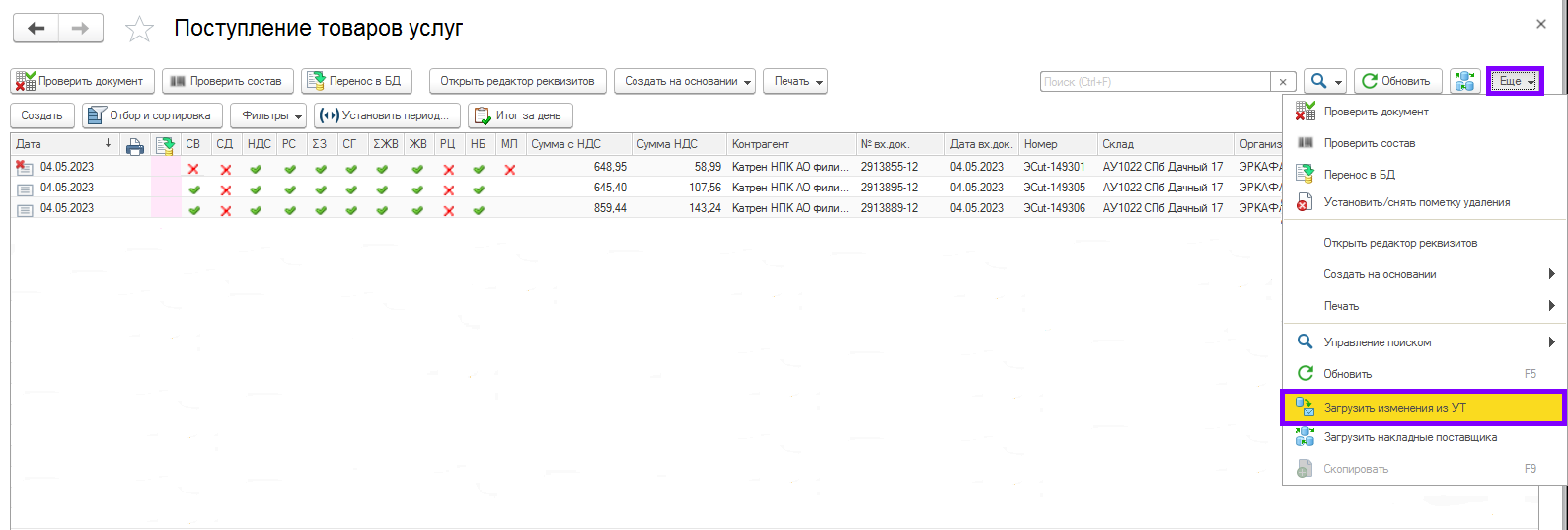Image resolution: width=1568 pixels, height=530 pixels.
Task: Expand the Создать на основании dropdown
Action: tap(684, 82)
